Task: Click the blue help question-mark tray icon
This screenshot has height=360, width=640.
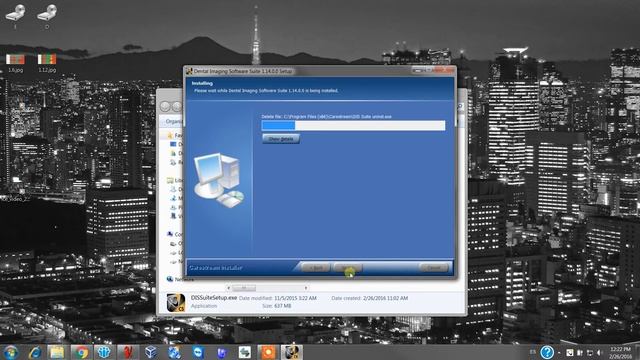Action: [x=547, y=352]
